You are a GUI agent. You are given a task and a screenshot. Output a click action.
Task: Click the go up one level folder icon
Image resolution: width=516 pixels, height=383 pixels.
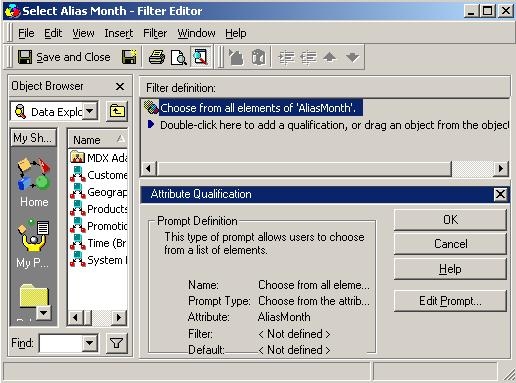pyautogui.click(x=117, y=111)
